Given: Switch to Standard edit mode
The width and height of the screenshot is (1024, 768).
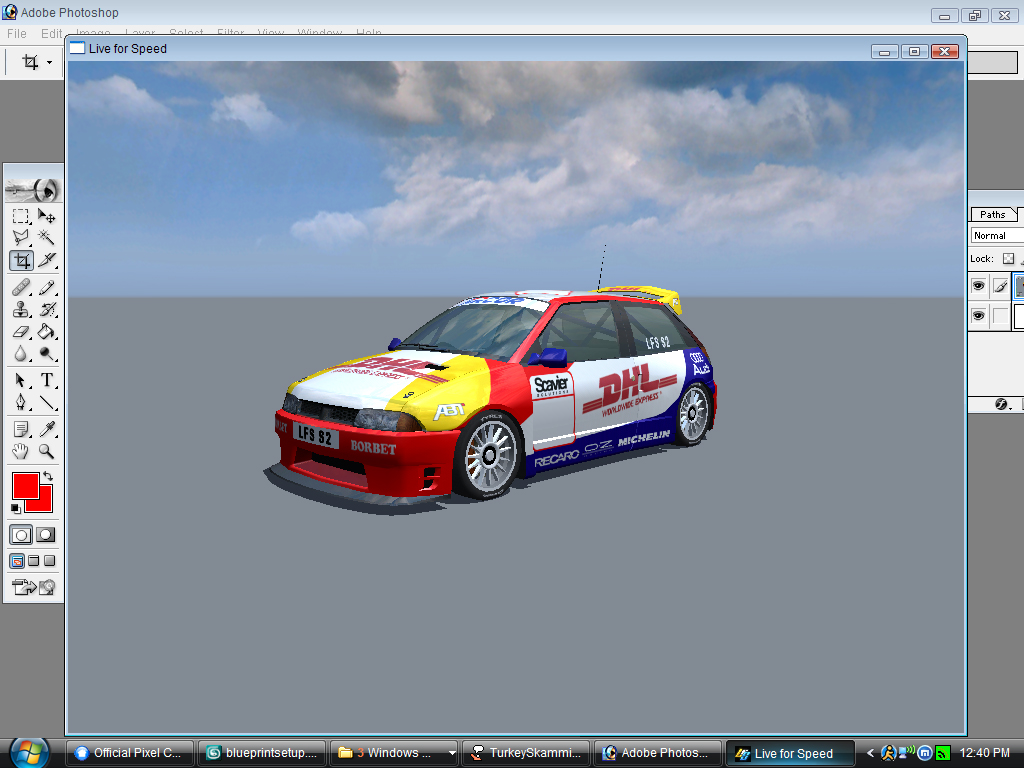Looking at the screenshot, I should click(21, 536).
